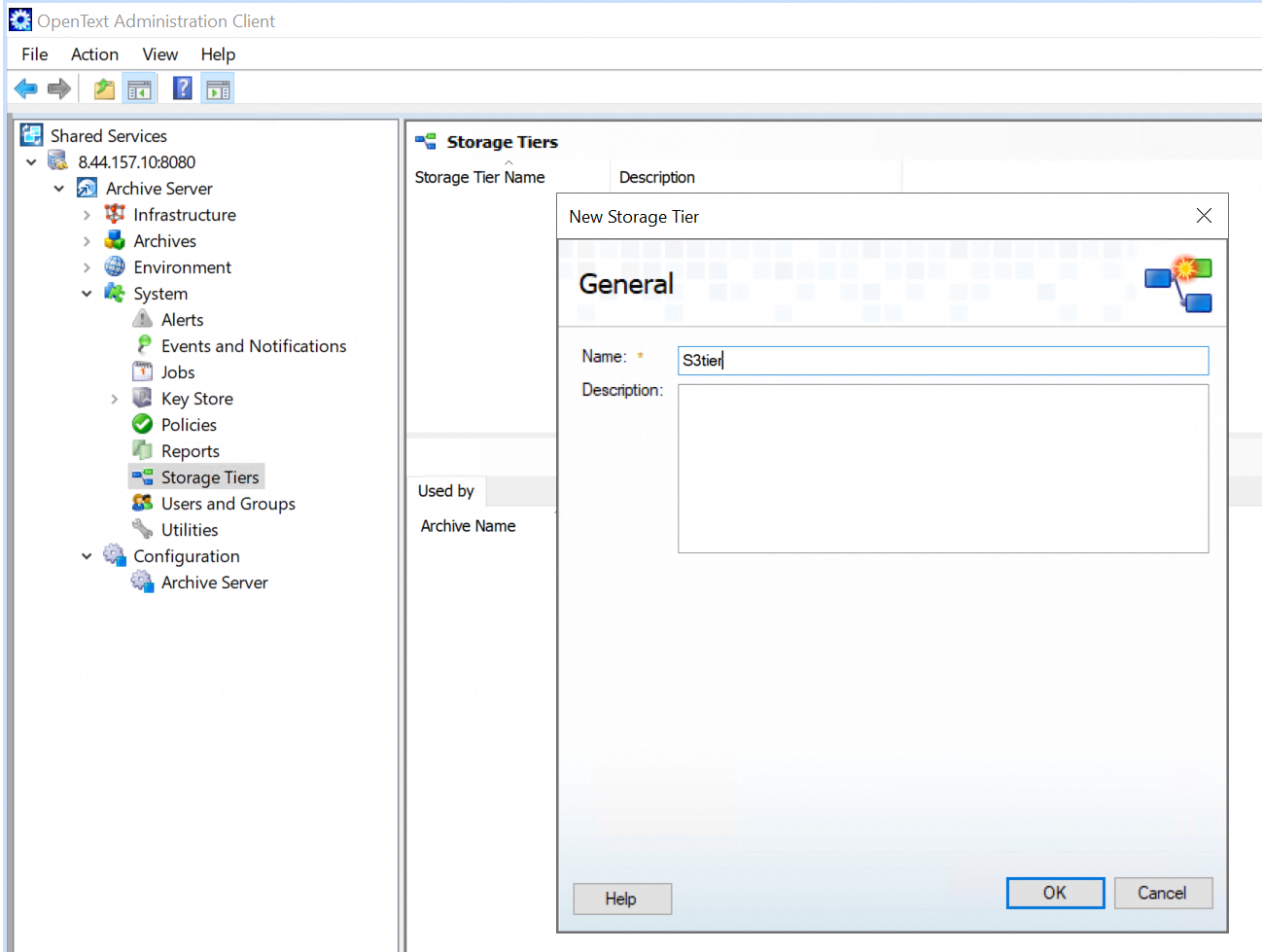Viewport: 1262px width, 952px height.
Task: Click the server 8.44.157.10:8080 icon
Action: tap(59, 161)
